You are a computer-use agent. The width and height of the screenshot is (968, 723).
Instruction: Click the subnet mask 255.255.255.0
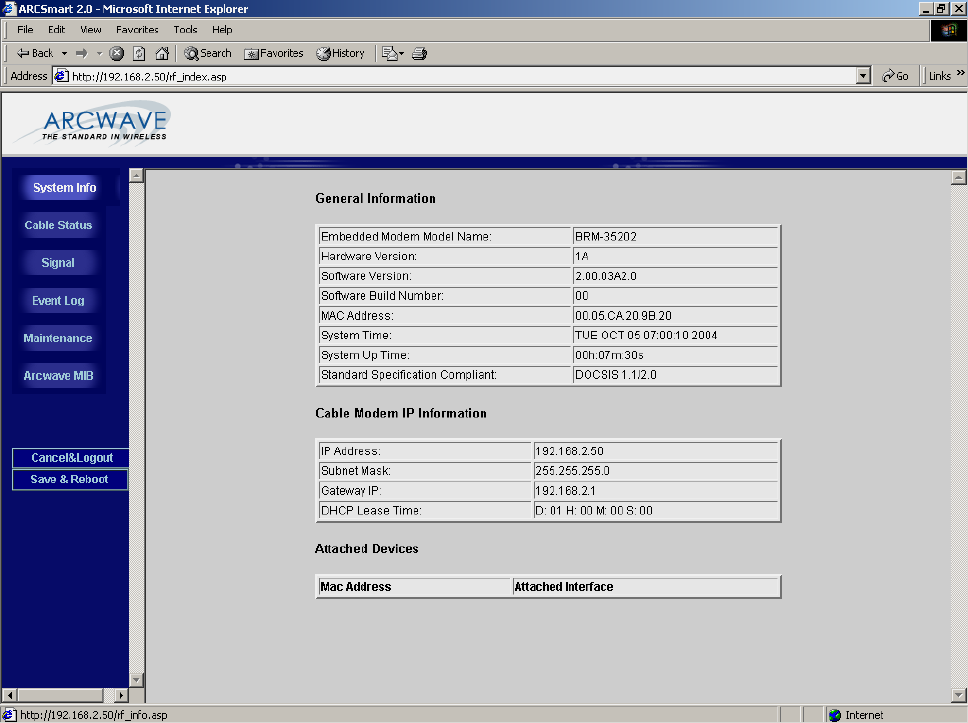pos(572,471)
